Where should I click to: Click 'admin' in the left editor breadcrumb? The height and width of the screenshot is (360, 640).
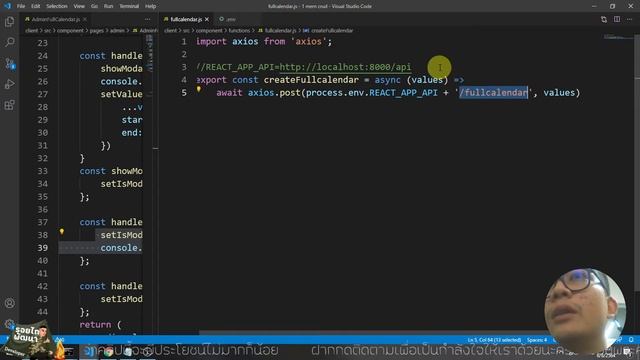click(117, 31)
